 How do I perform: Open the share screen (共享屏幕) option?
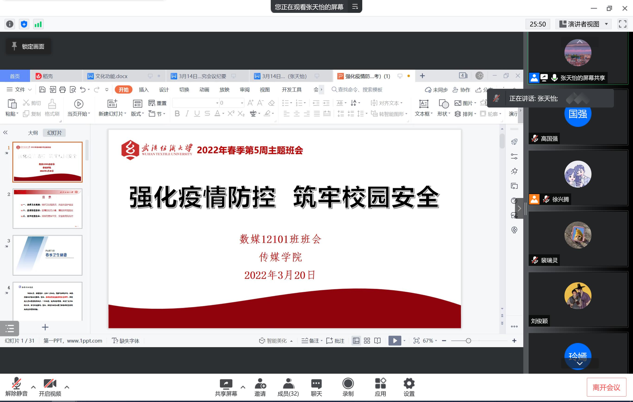coord(226,384)
